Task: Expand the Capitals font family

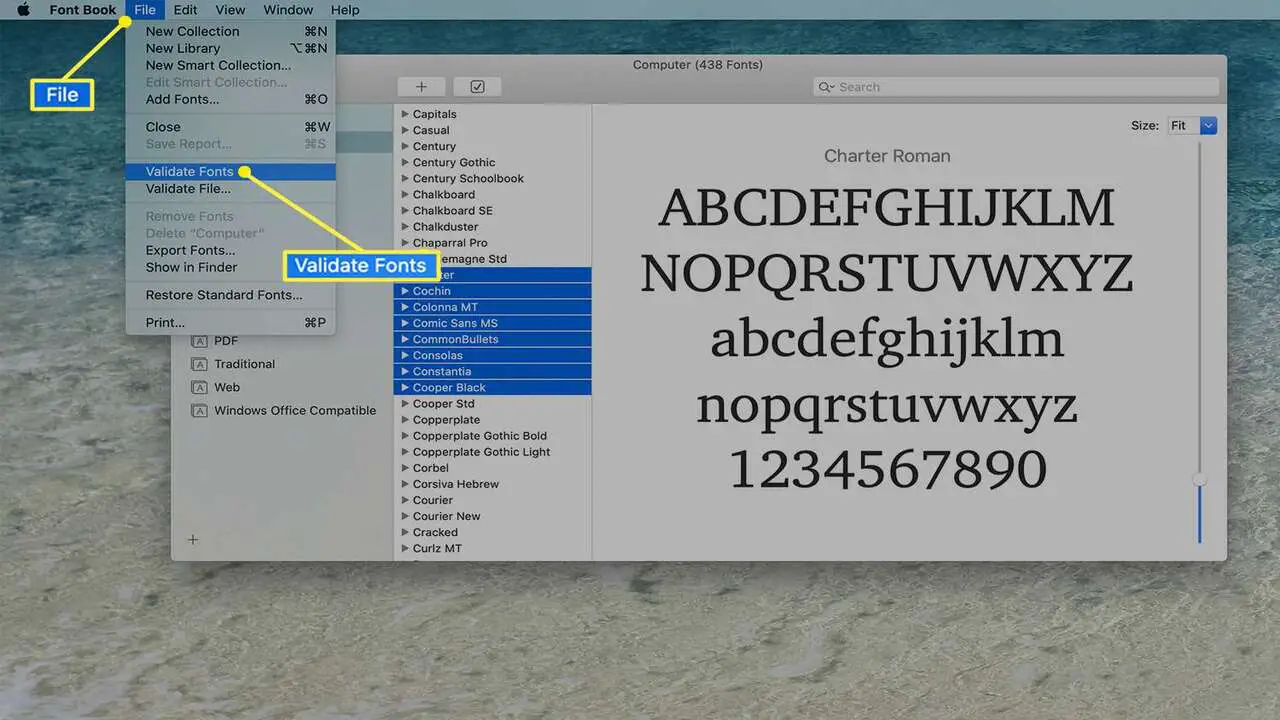Action: coord(405,114)
